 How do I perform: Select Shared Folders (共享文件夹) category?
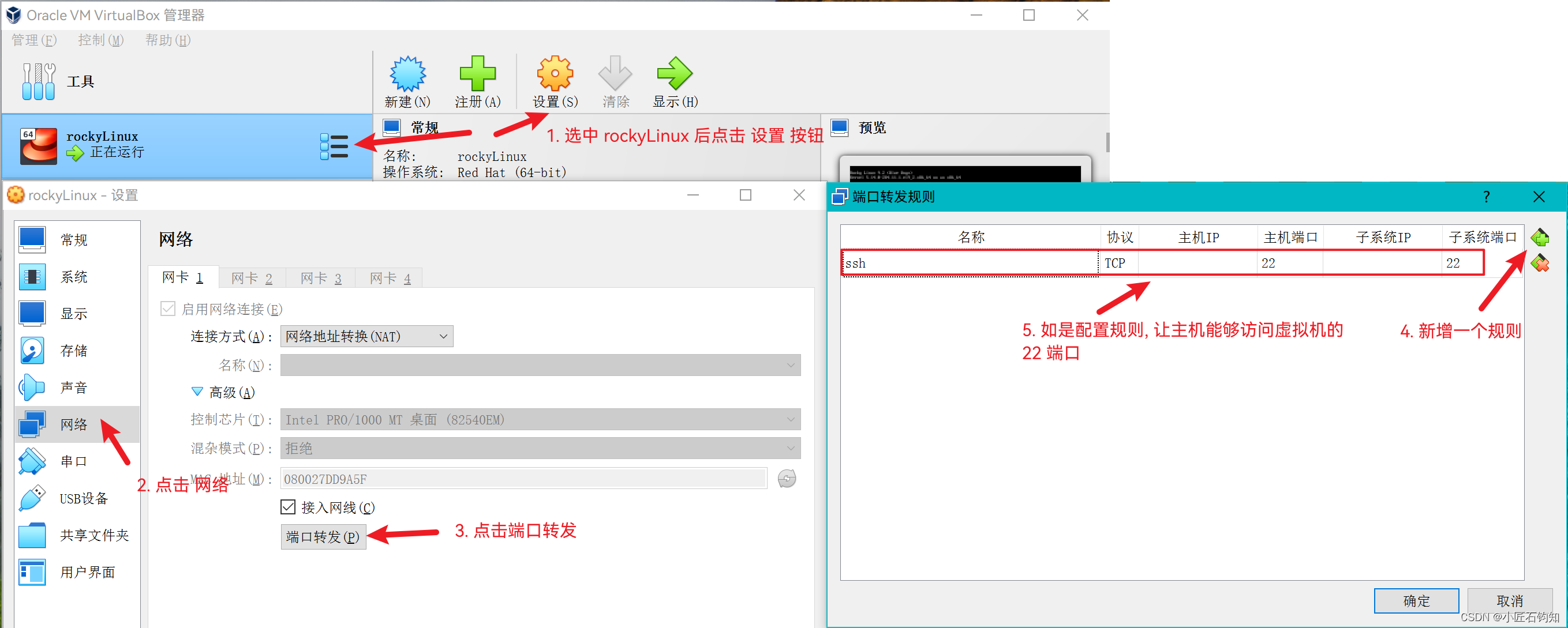pos(78,535)
